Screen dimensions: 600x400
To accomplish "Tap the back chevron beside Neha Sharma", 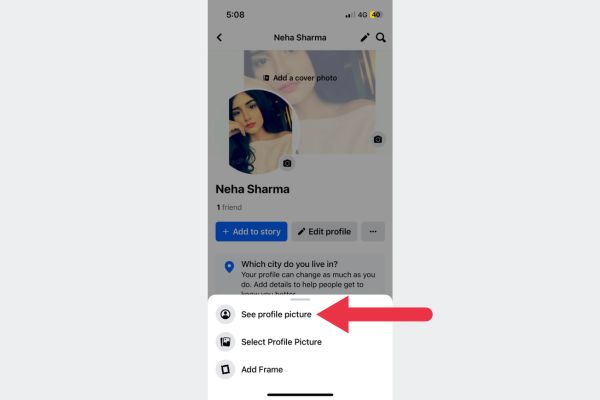I will coord(219,38).
